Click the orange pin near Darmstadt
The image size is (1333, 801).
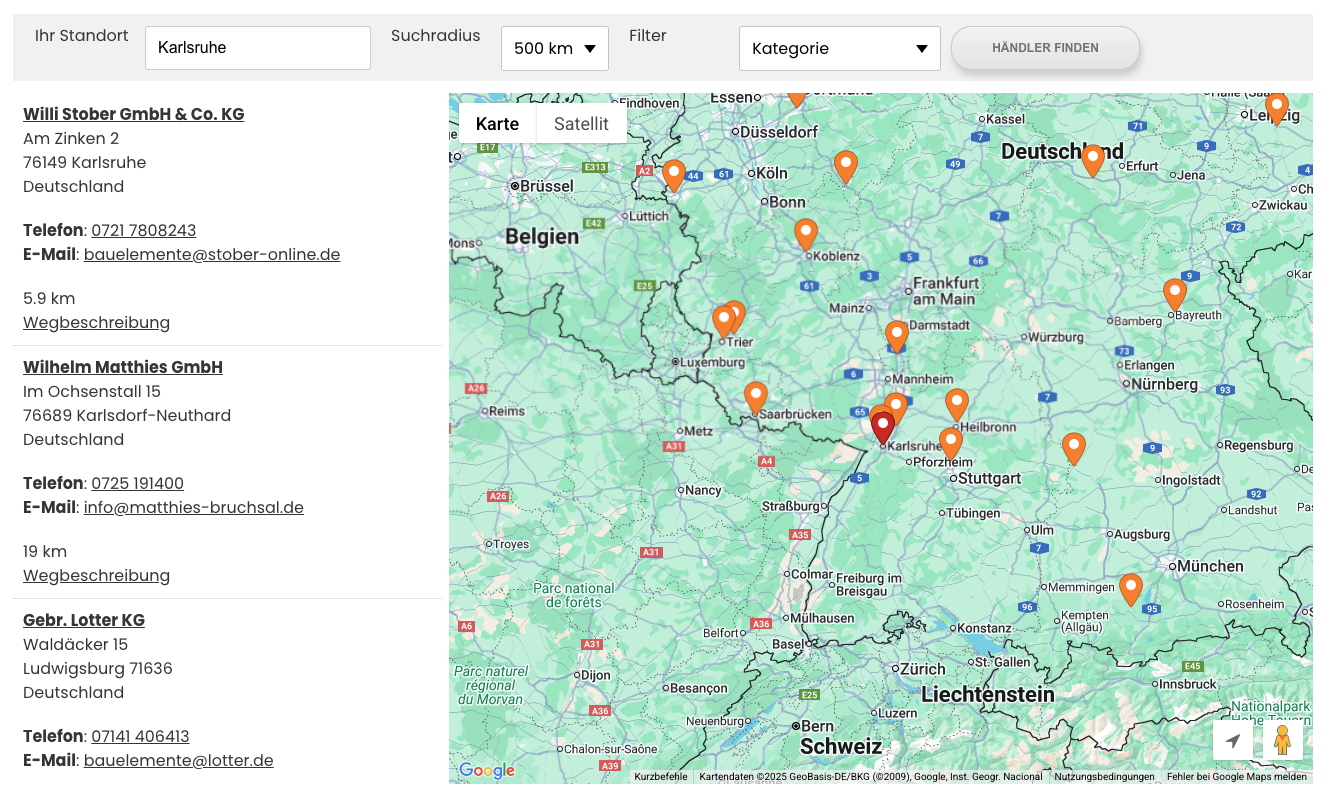[897, 336]
